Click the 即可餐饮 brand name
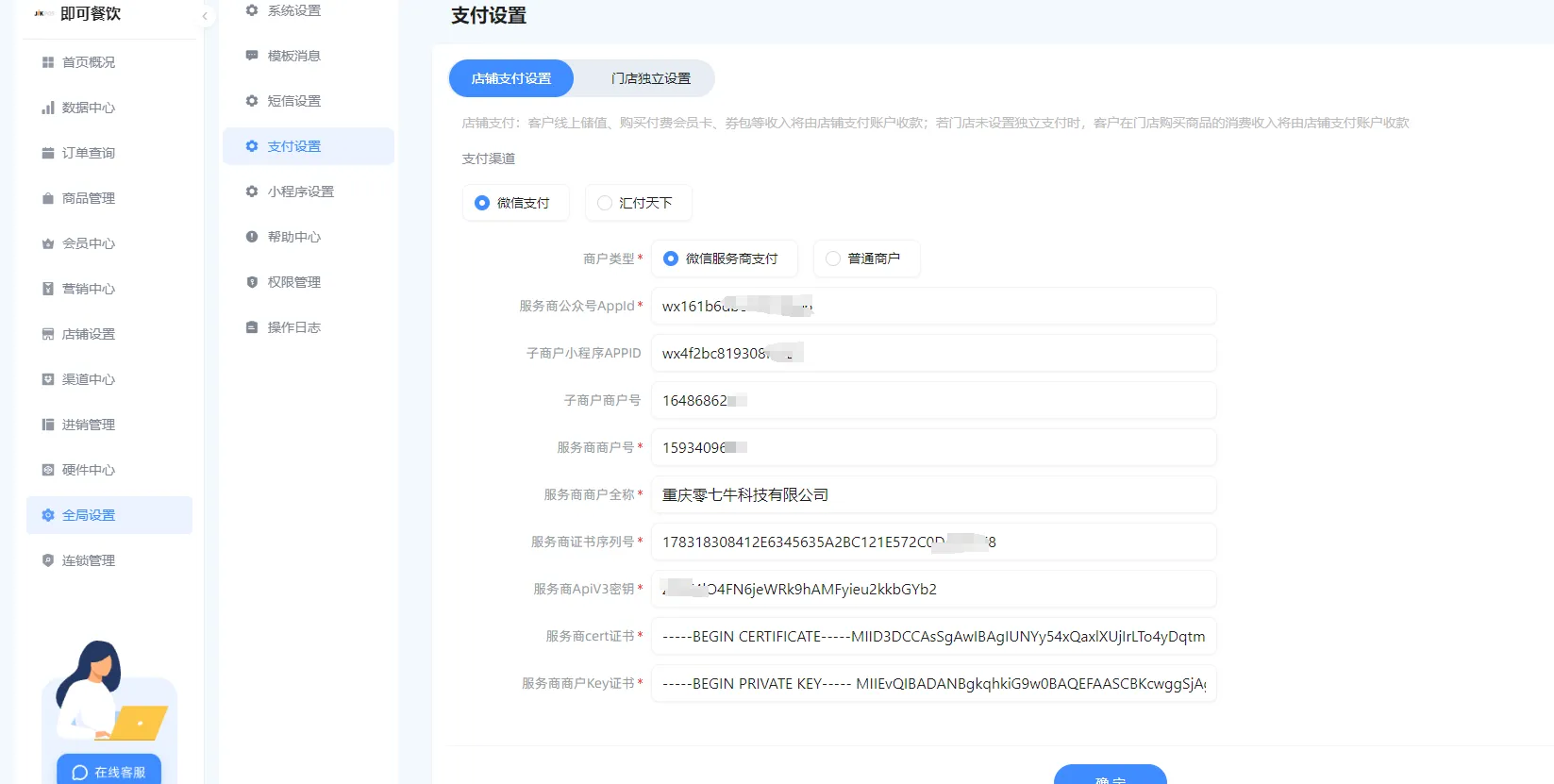 point(91,14)
